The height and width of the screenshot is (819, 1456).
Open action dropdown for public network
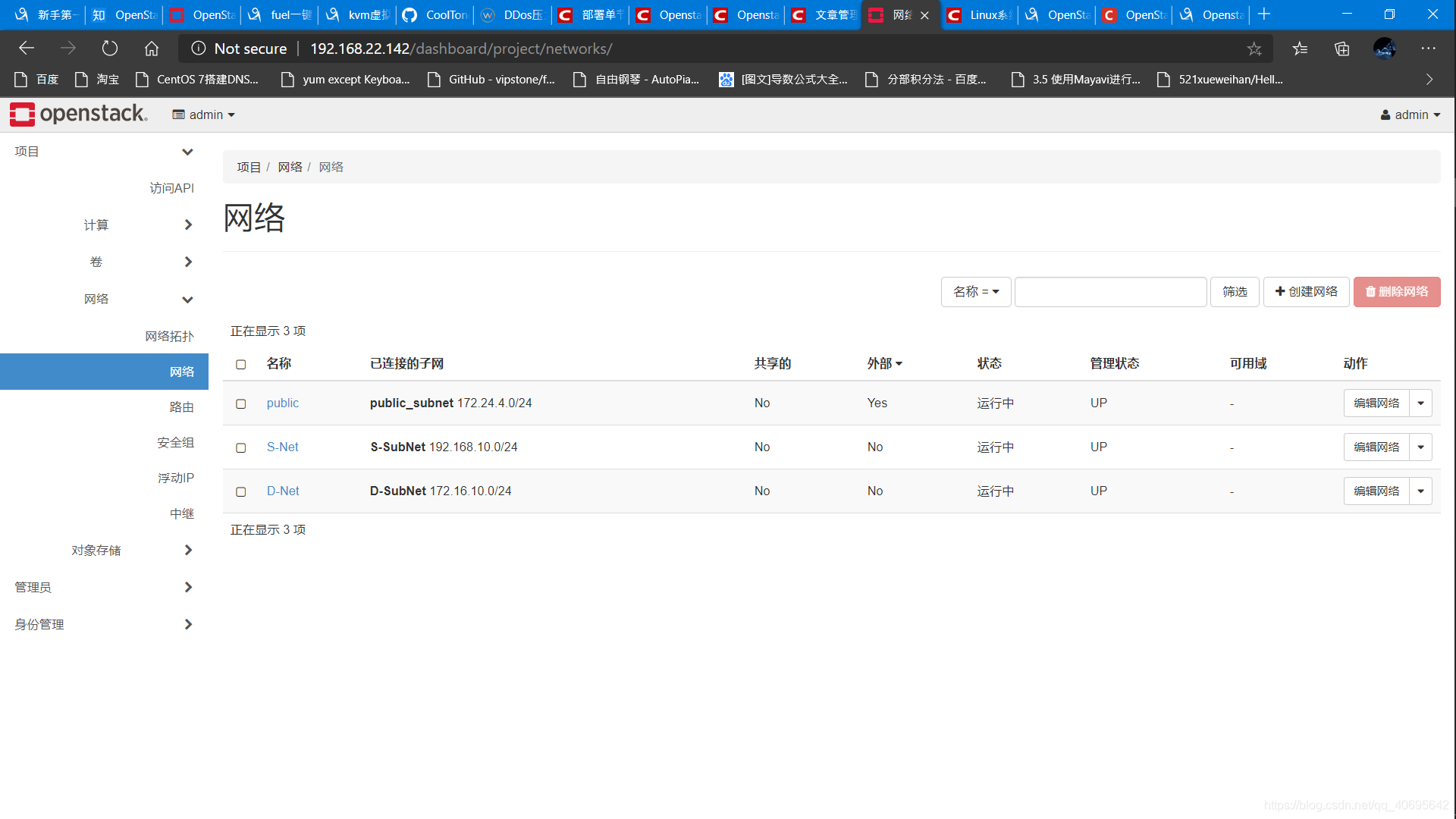[x=1421, y=403]
